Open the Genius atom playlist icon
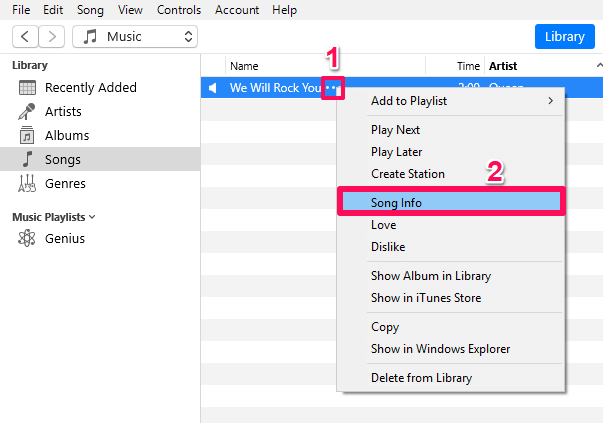 27,238
